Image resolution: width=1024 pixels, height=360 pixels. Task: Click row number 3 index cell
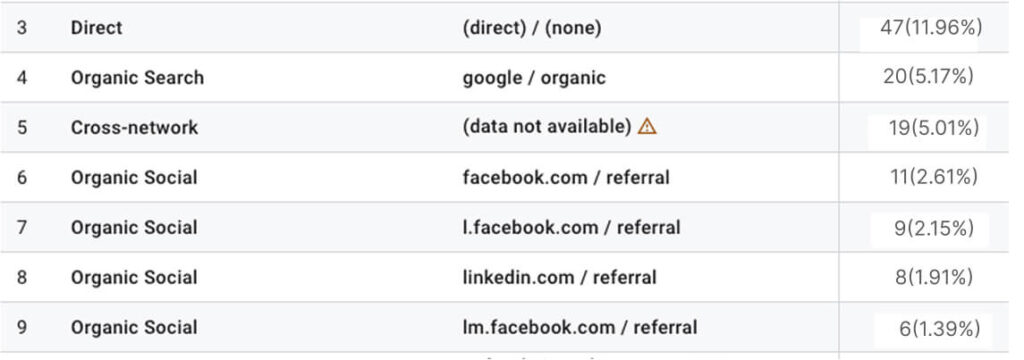[22, 28]
